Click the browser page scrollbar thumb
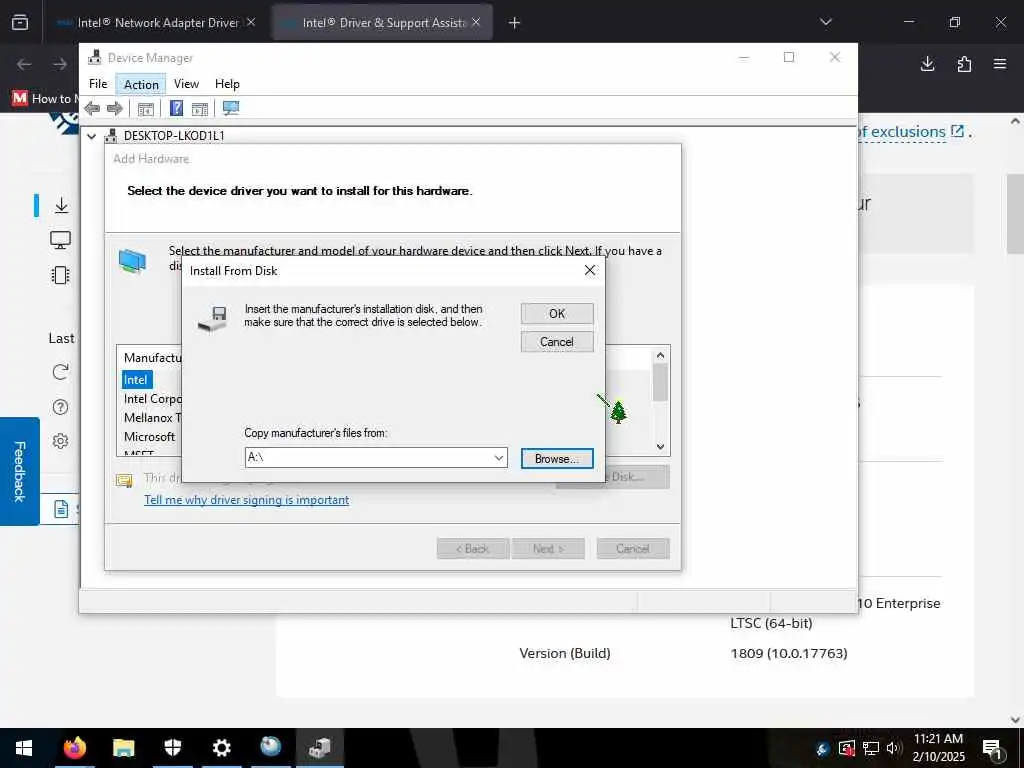 pyautogui.click(x=1015, y=214)
